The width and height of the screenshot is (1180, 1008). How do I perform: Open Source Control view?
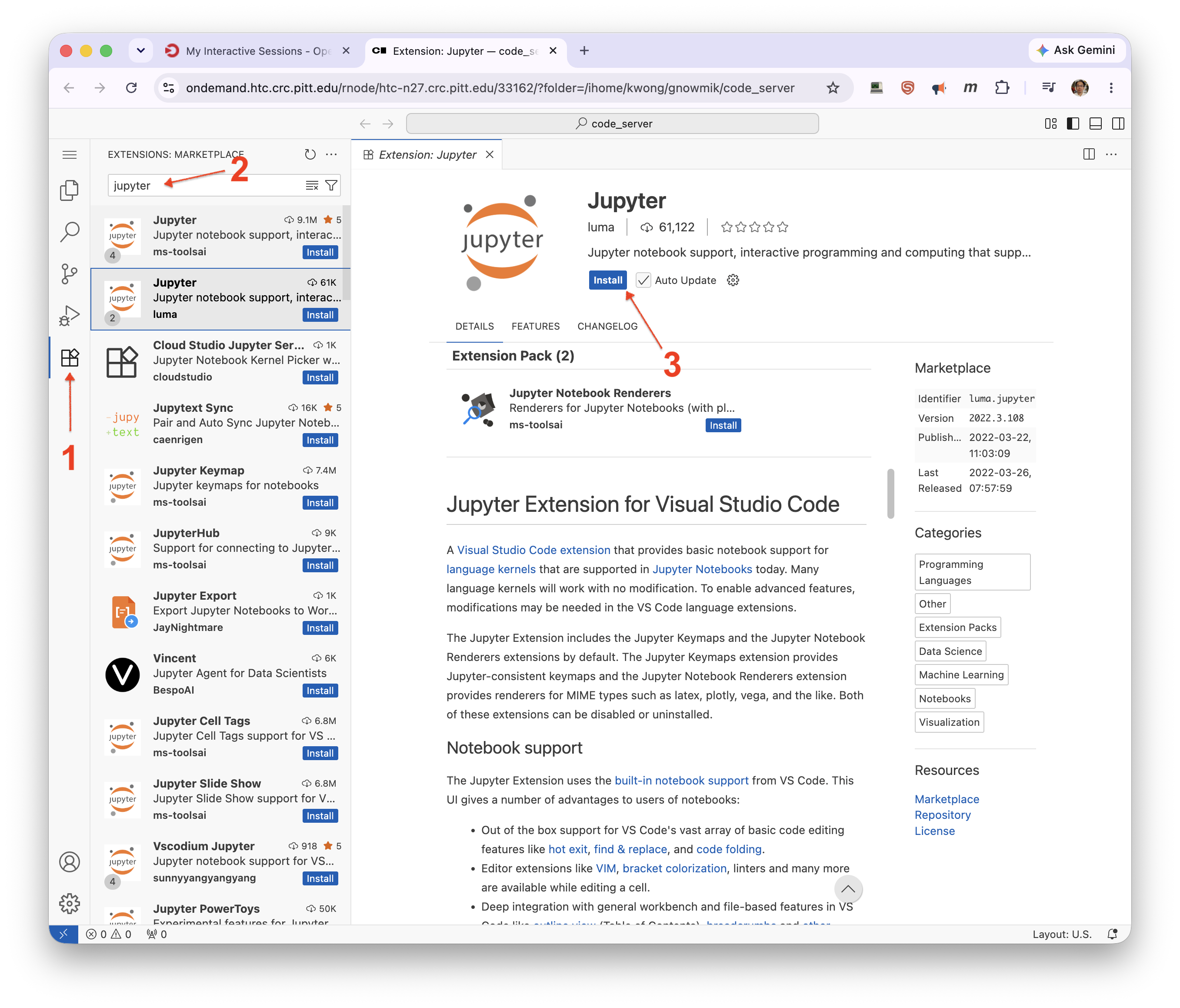click(x=69, y=274)
